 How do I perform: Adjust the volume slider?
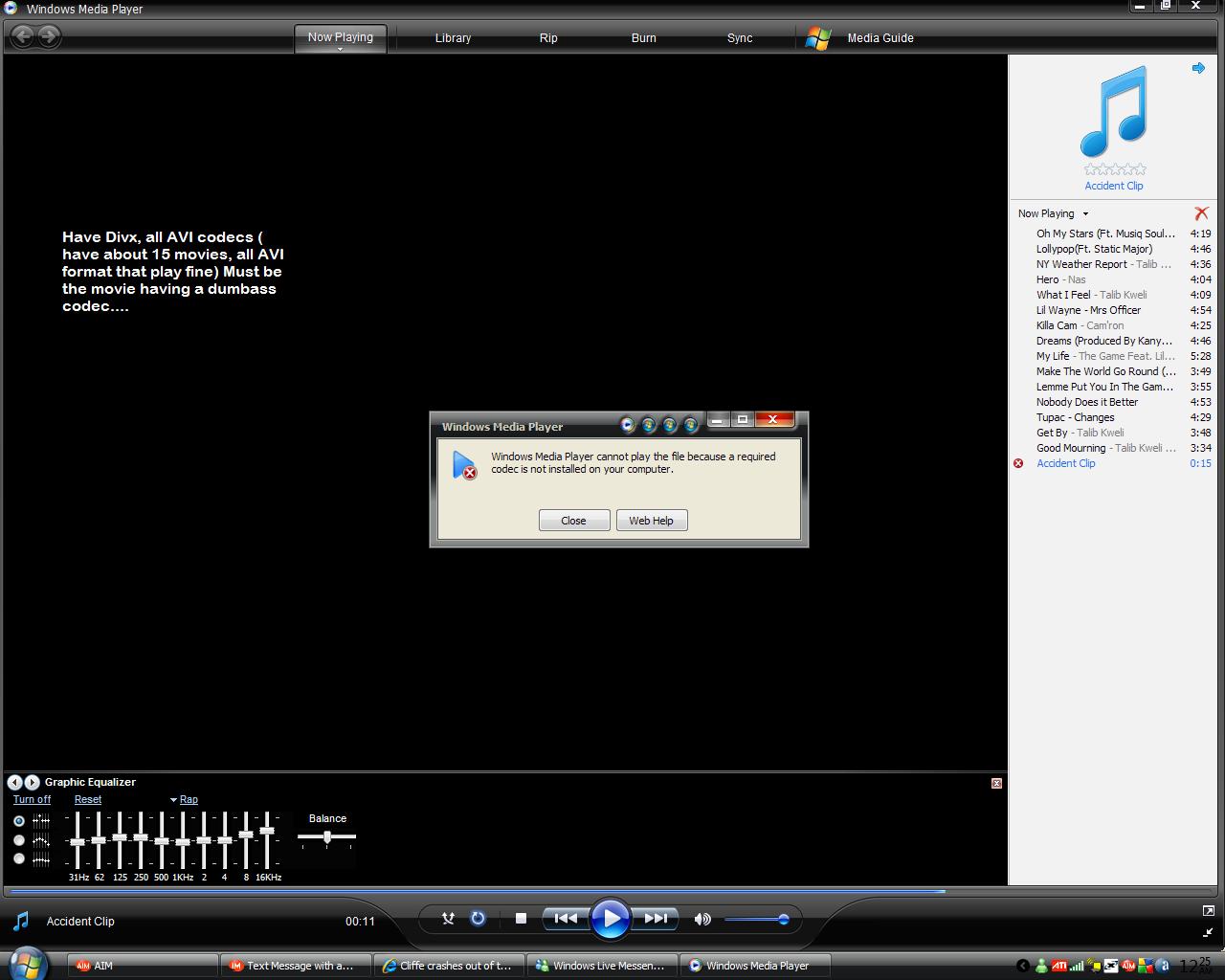pos(756,920)
